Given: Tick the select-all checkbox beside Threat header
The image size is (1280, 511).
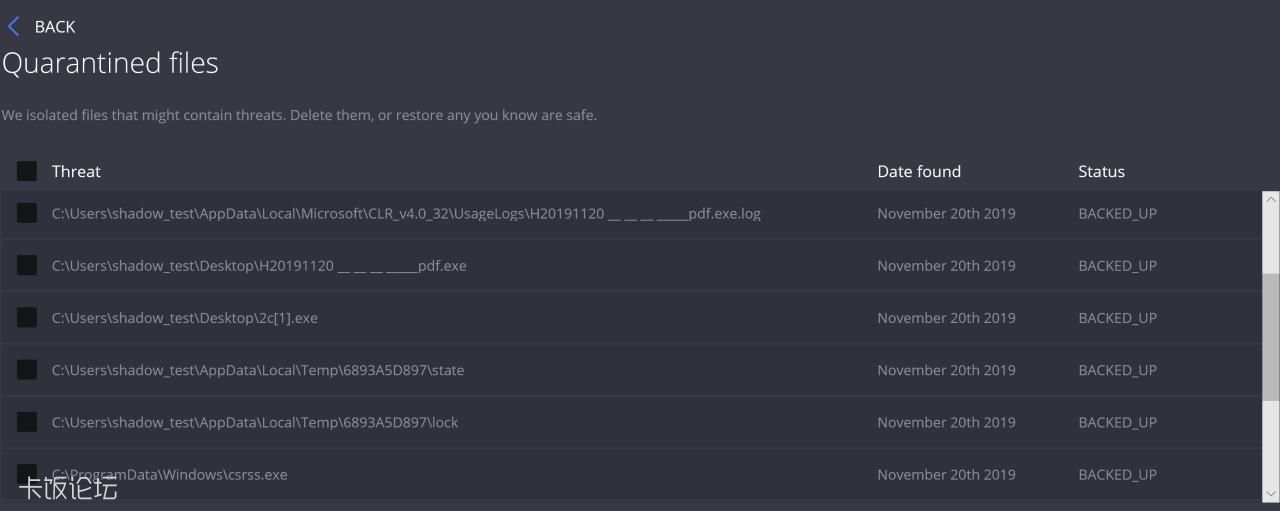Looking at the screenshot, I should coord(27,171).
